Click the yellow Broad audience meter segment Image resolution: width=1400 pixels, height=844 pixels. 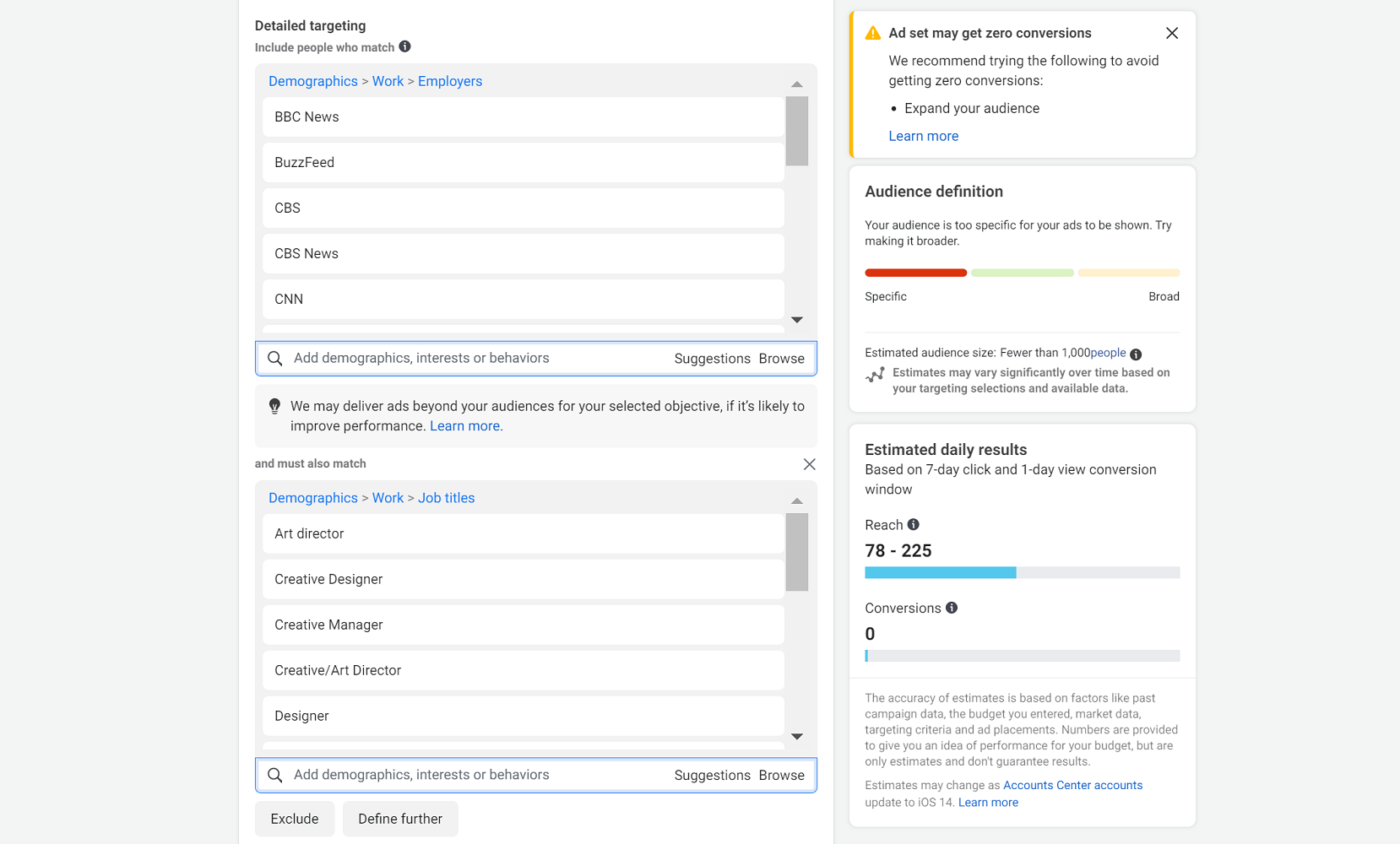point(1129,273)
